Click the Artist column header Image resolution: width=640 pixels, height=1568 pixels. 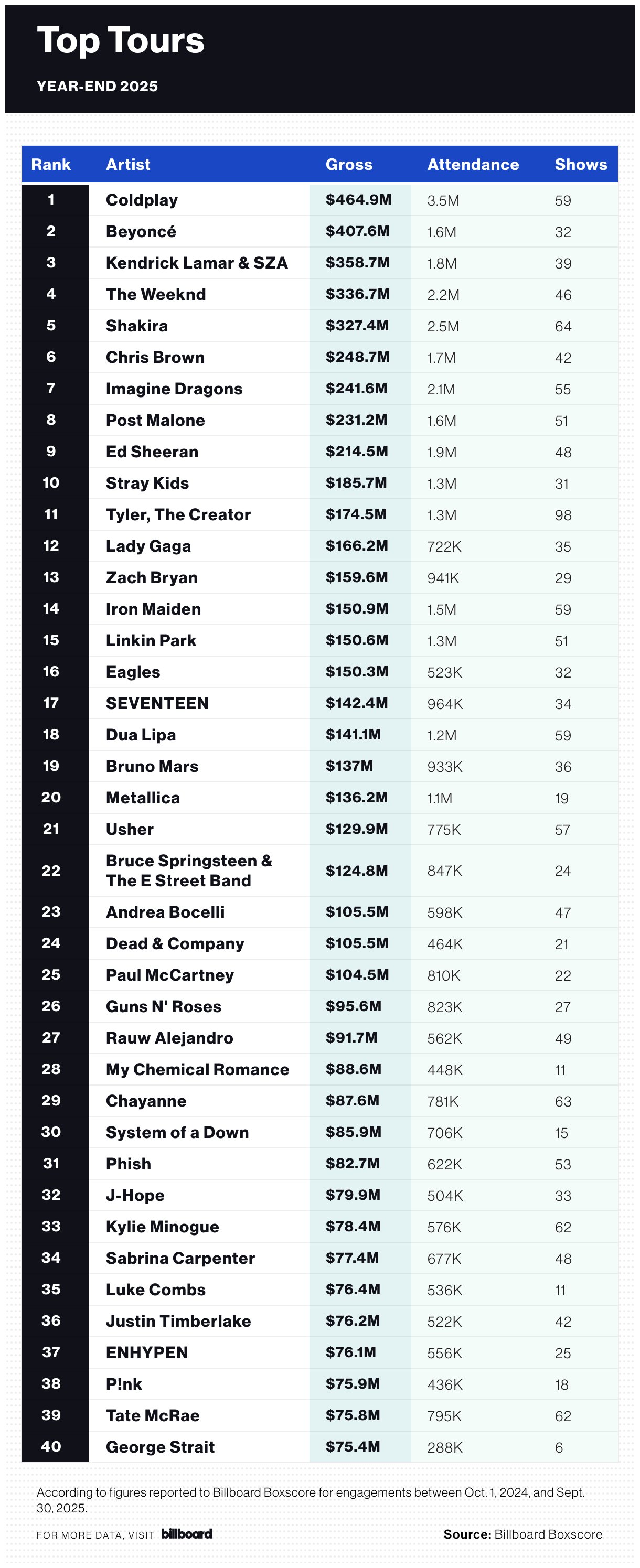point(128,164)
